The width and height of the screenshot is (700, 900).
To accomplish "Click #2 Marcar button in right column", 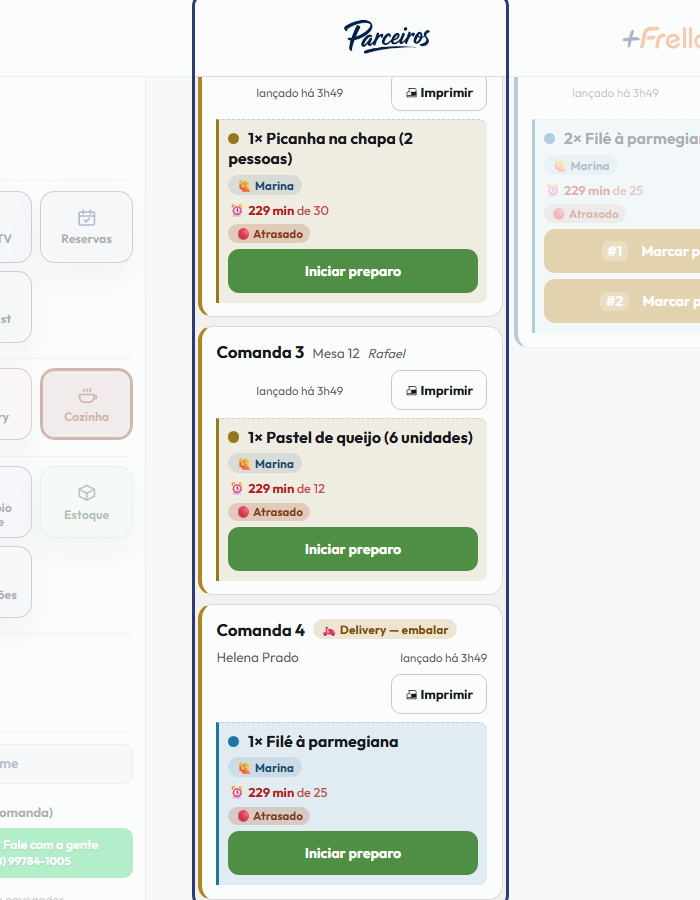I will click(x=622, y=301).
